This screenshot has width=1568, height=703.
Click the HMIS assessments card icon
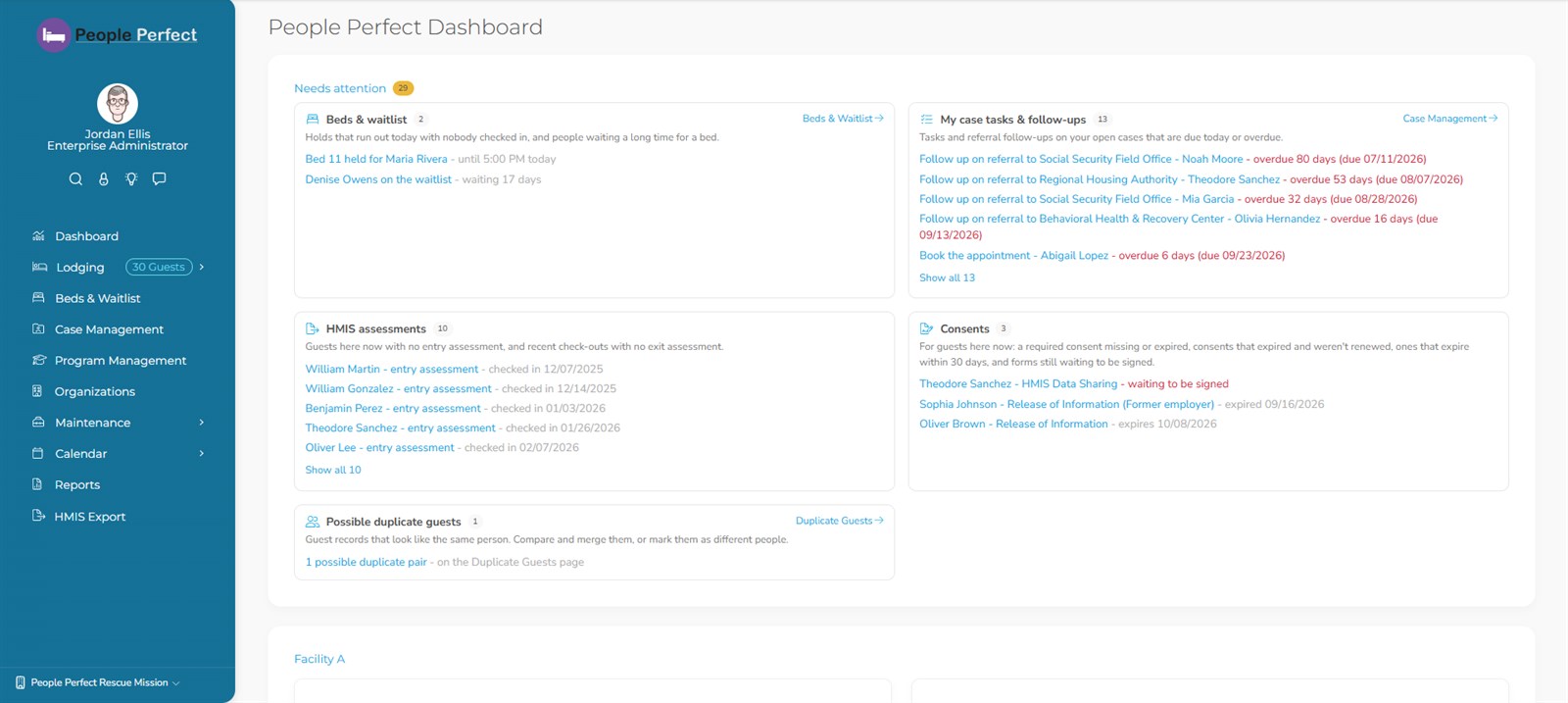pyautogui.click(x=313, y=328)
